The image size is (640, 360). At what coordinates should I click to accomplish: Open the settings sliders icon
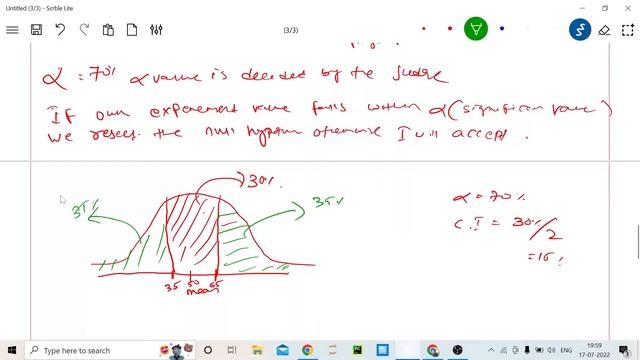coord(156,30)
